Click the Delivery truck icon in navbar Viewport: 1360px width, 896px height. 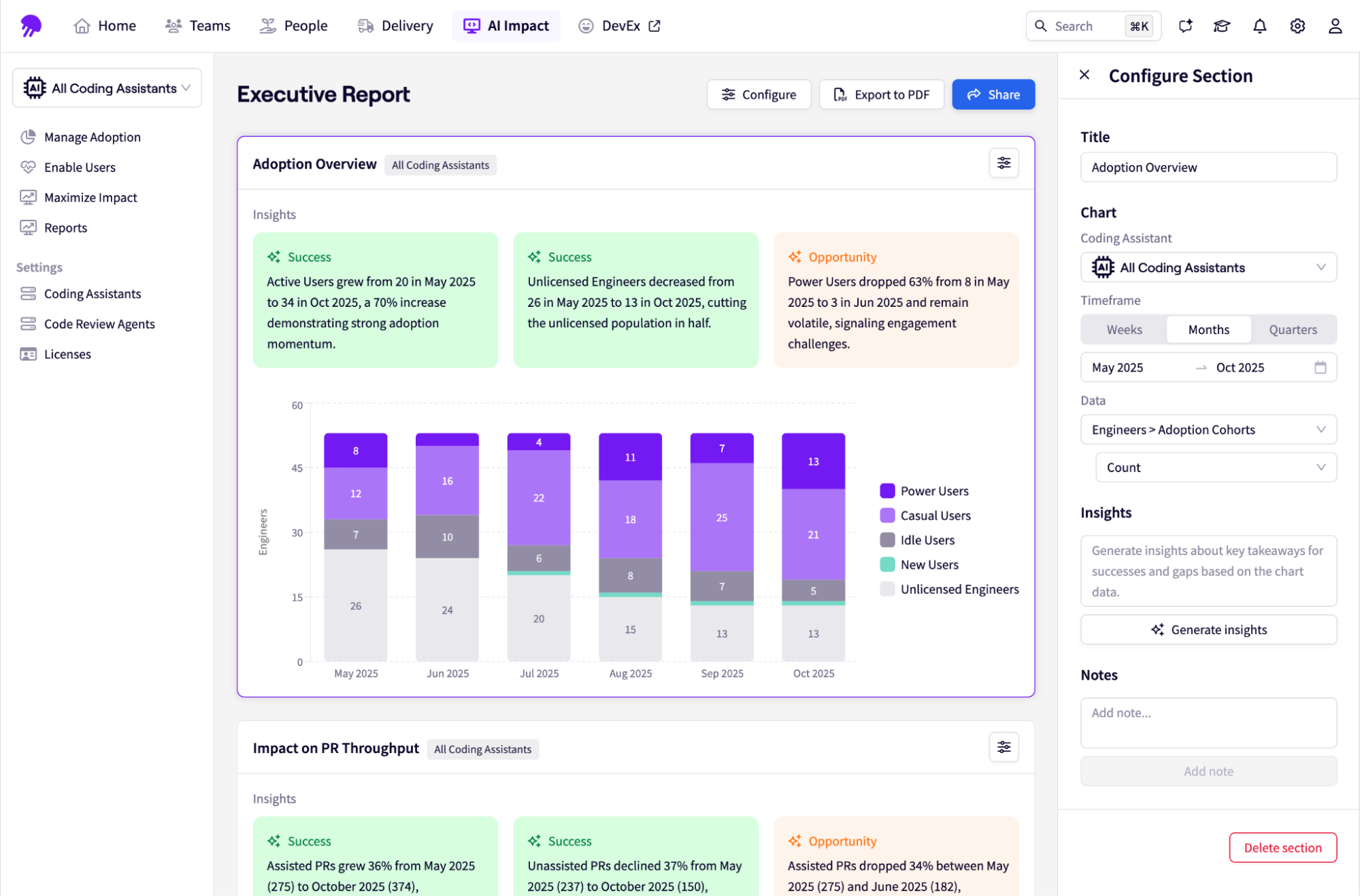click(x=365, y=25)
